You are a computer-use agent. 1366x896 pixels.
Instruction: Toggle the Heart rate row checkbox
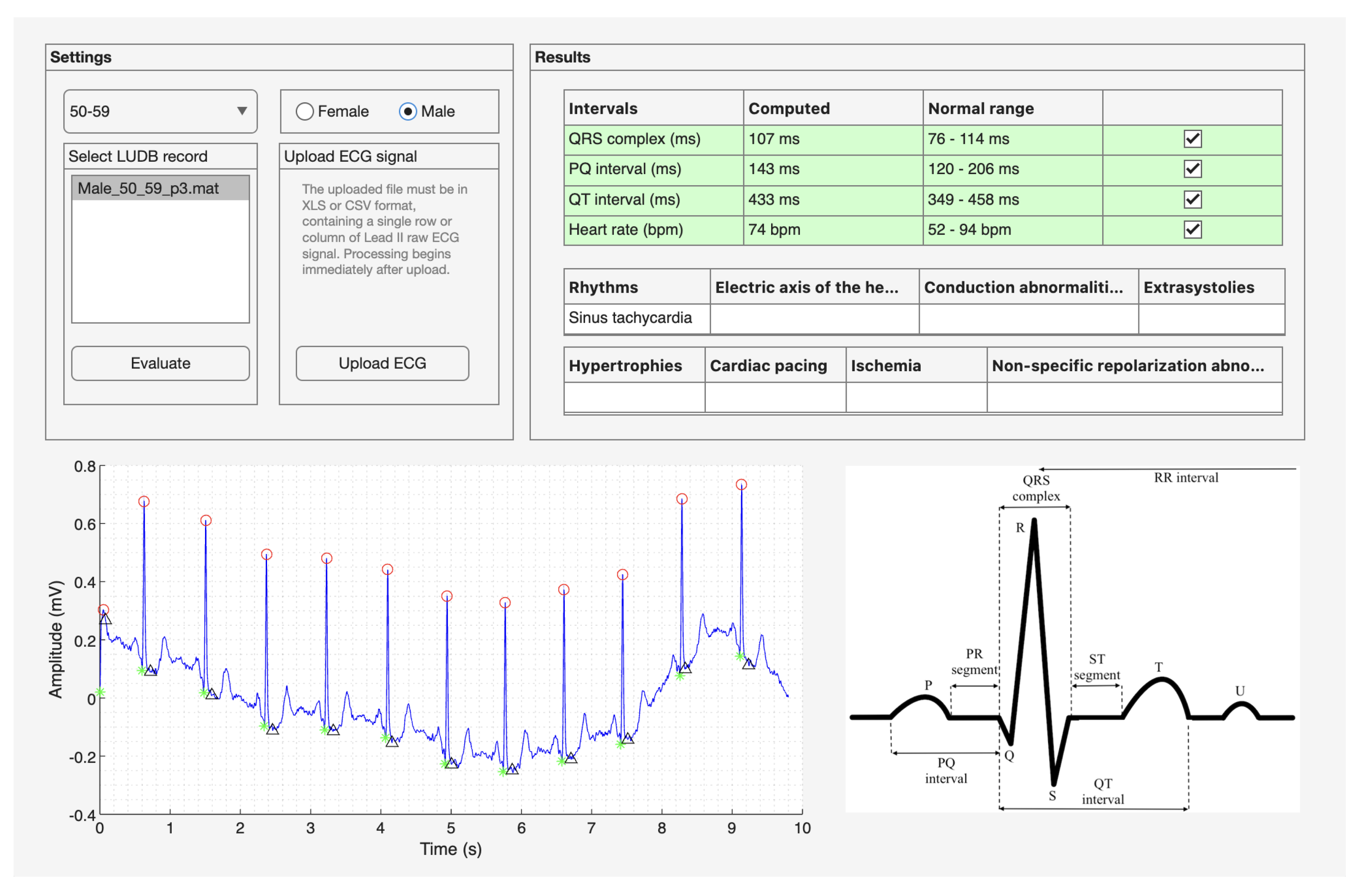[x=1192, y=230]
